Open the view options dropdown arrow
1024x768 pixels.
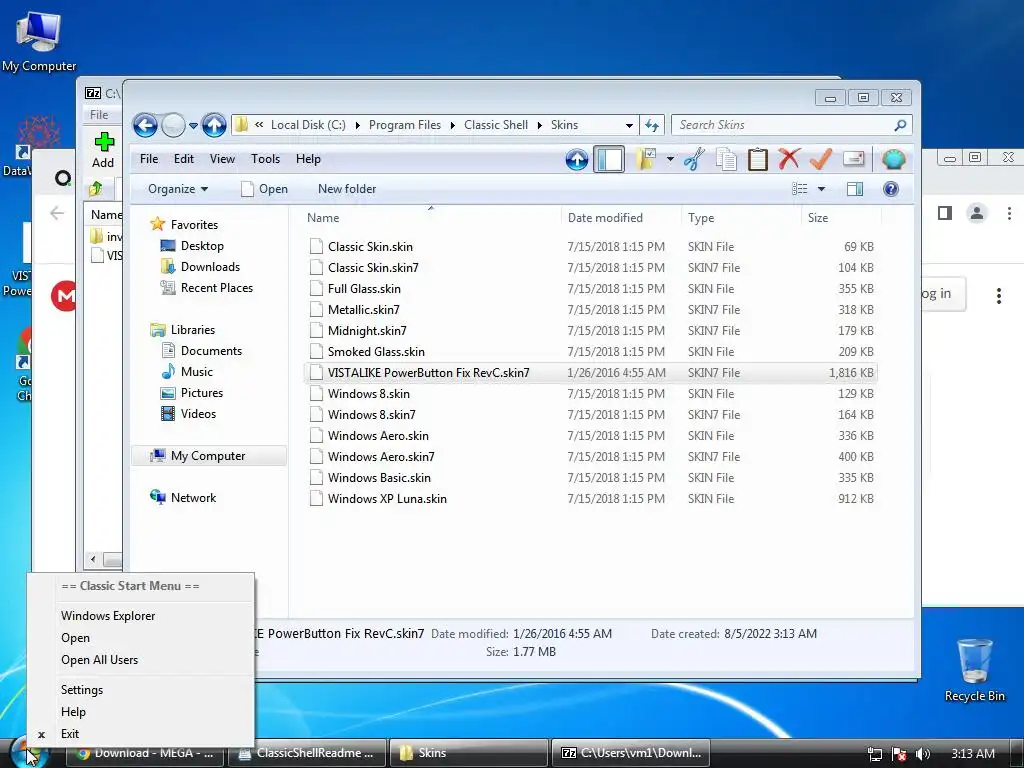[821, 189]
